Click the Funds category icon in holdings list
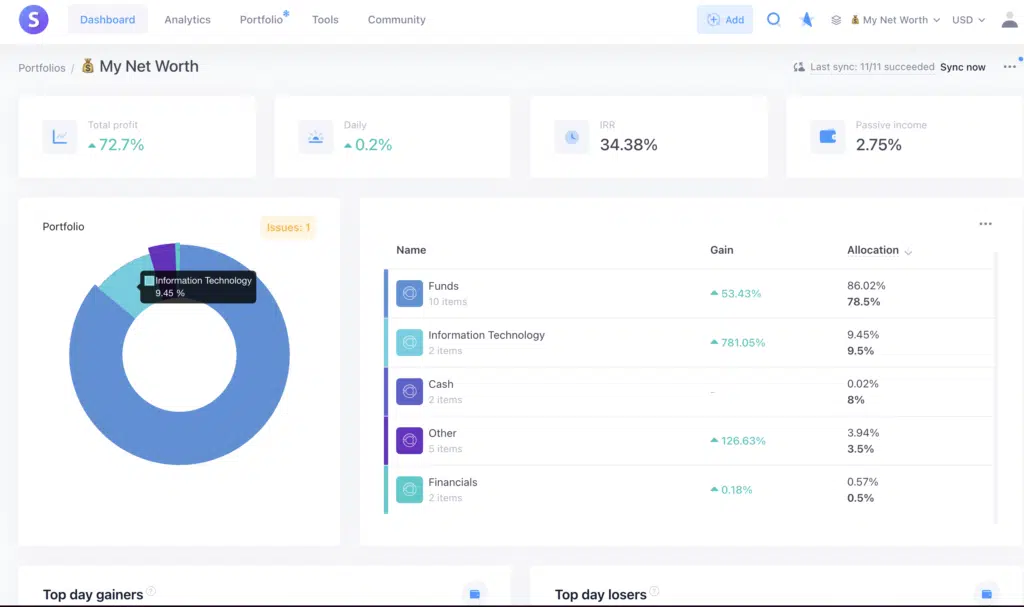Image resolution: width=1024 pixels, height=607 pixels. 409,293
